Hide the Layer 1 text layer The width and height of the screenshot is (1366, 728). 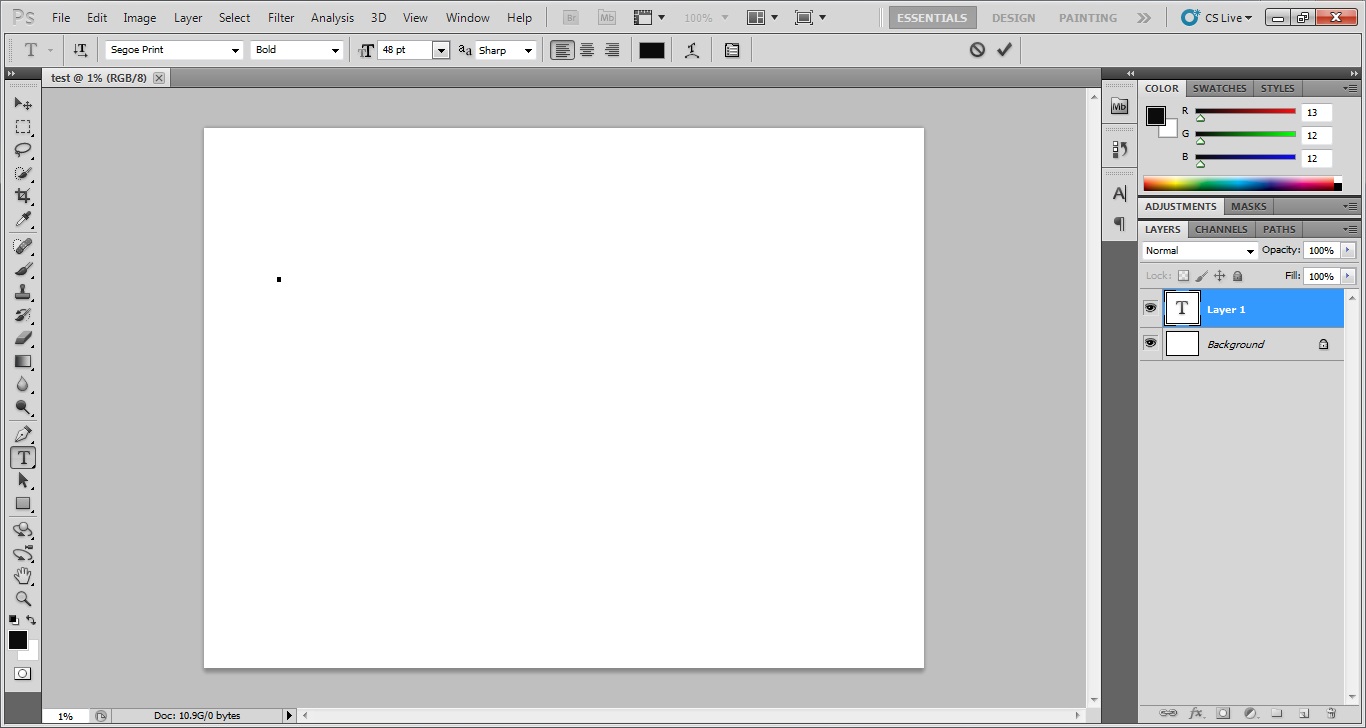point(1150,308)
